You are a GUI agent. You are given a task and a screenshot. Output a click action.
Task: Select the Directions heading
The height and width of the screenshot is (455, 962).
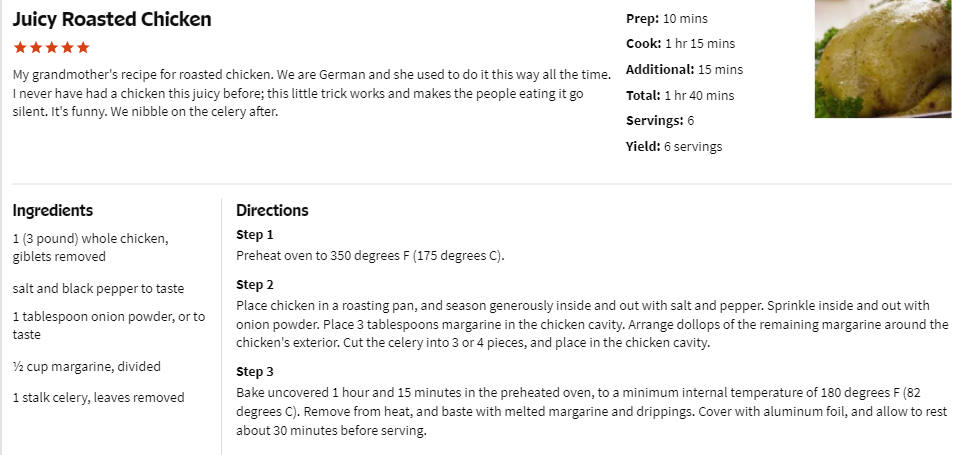click(x=272, y=210)
